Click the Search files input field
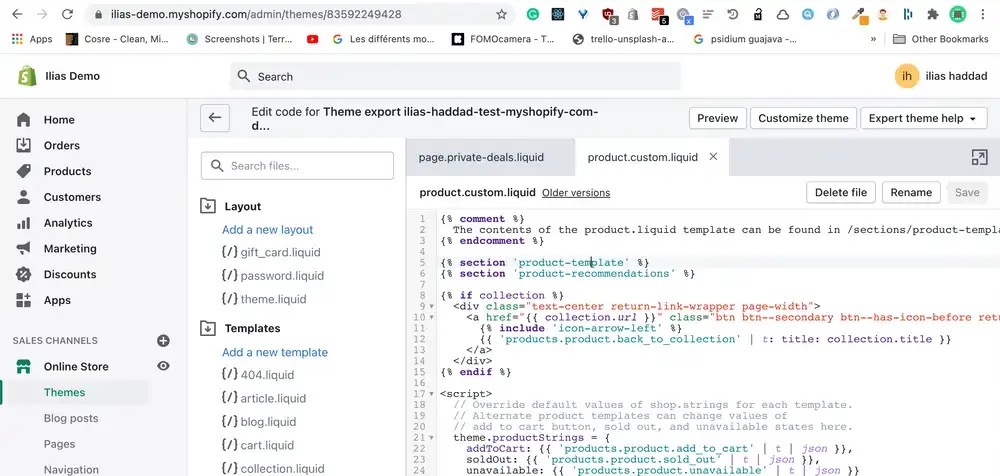Viewport: 1000px width, 476px height. (x=297, y=166)
